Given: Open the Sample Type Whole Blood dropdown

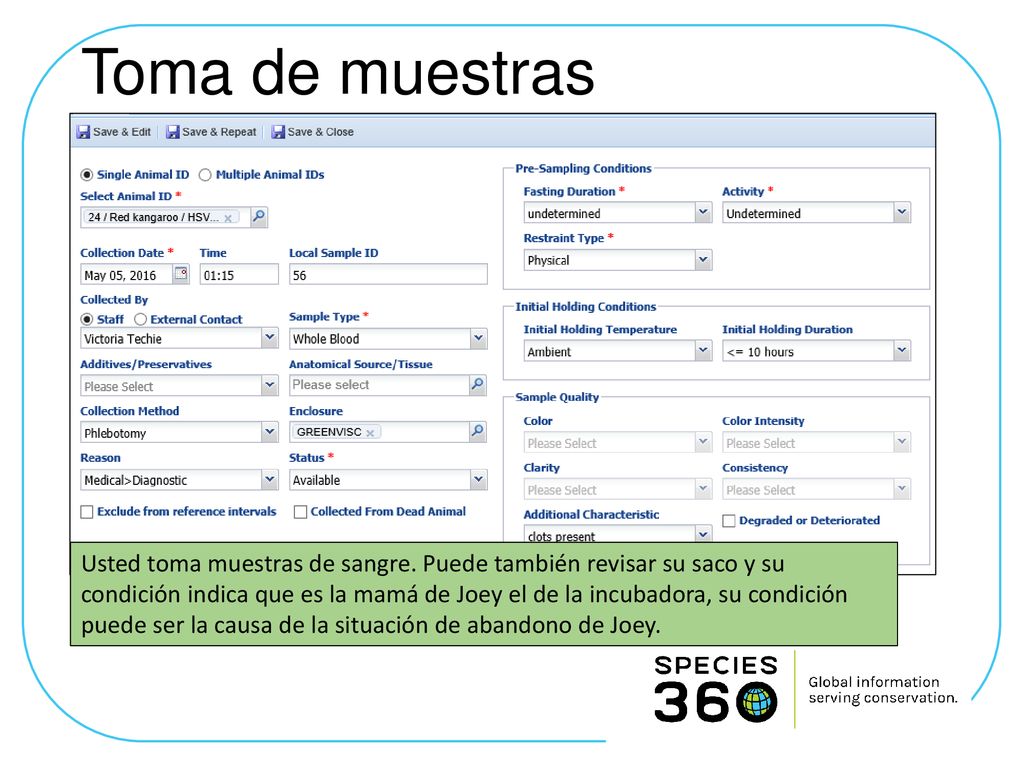Looking at the screenshot, I should [x=479, y=338].
